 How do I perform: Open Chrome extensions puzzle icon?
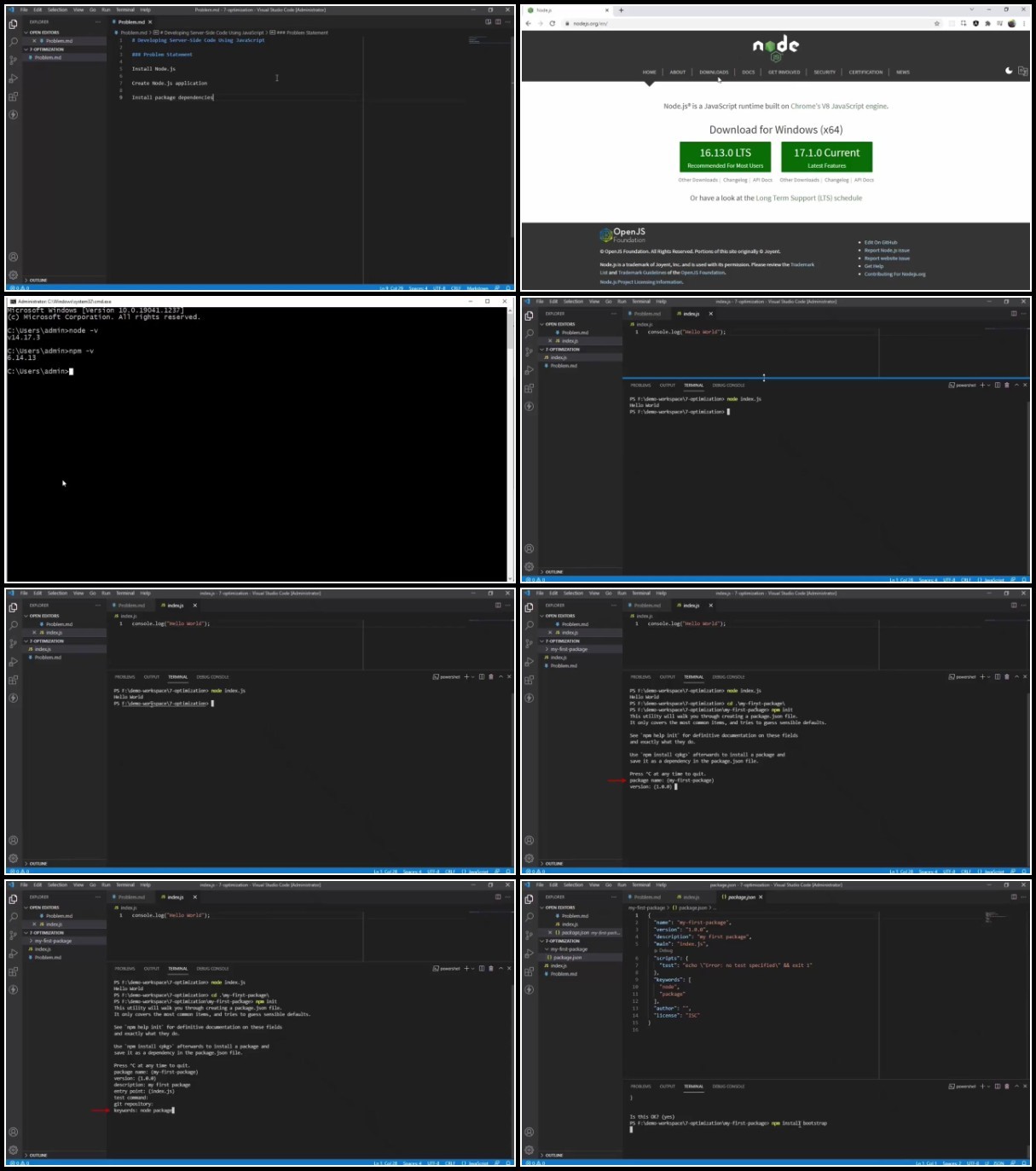point(987,23)
